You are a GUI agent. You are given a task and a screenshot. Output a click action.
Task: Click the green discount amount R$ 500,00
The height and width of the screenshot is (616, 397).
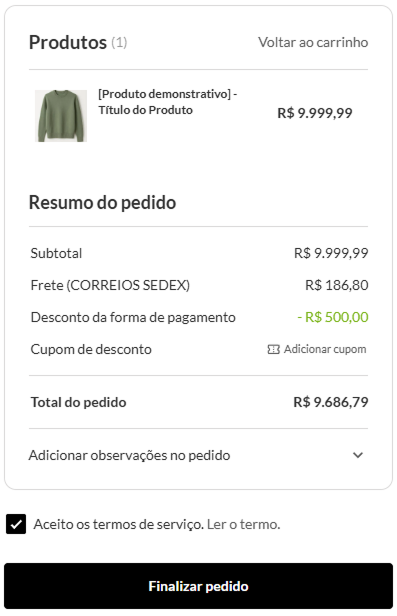click(333, 317)
